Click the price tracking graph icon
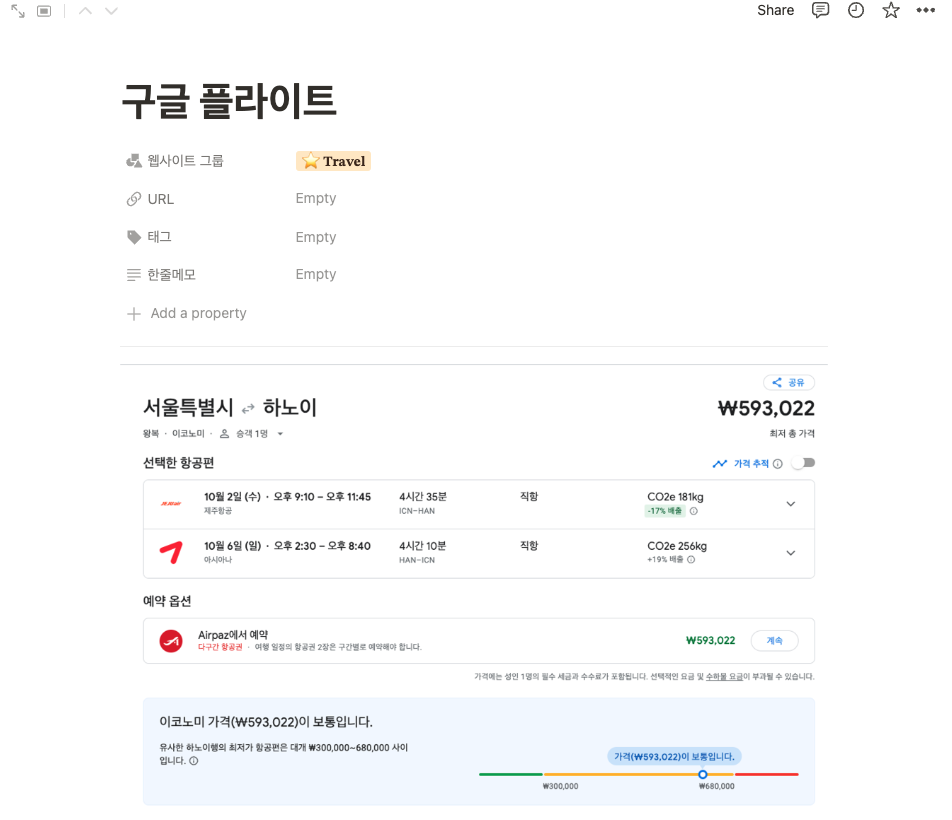 (x=720, y=464)
